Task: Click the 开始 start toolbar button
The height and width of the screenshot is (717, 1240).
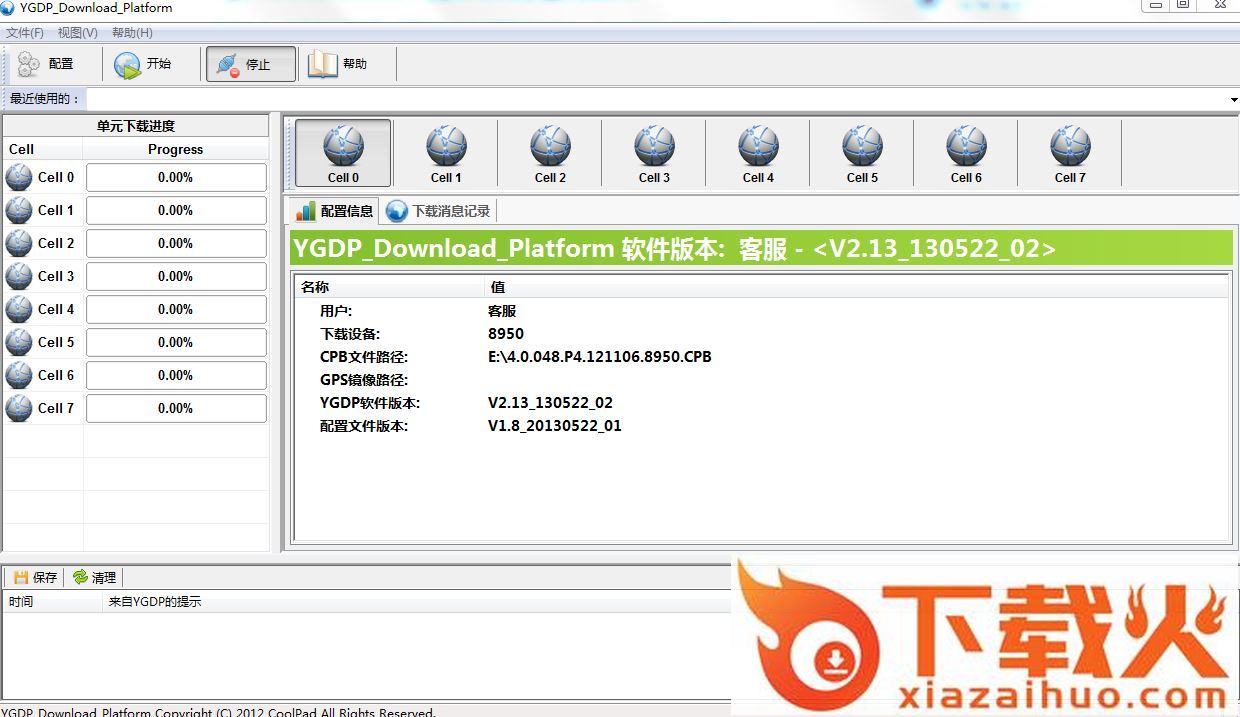Action: click(x=144, y=64)
